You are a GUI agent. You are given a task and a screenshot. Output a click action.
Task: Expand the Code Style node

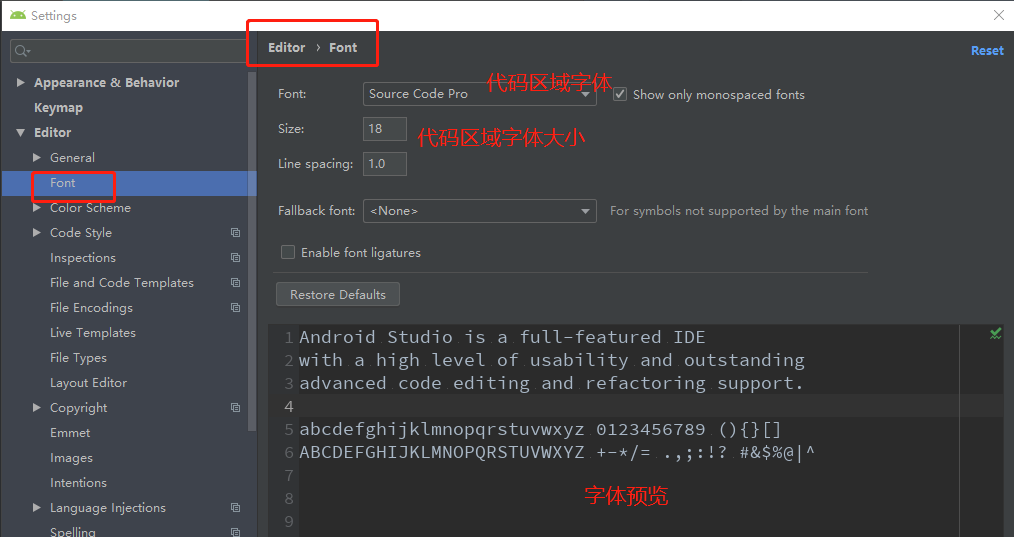[37, 232]
